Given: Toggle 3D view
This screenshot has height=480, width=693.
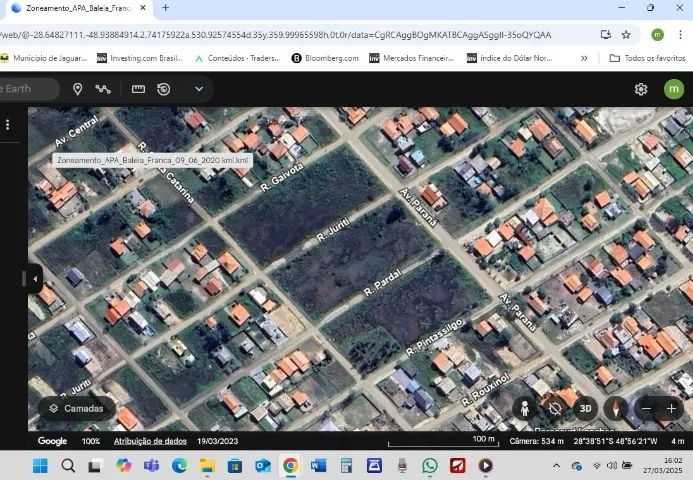Looking at the screenshot, I should 585,409.
